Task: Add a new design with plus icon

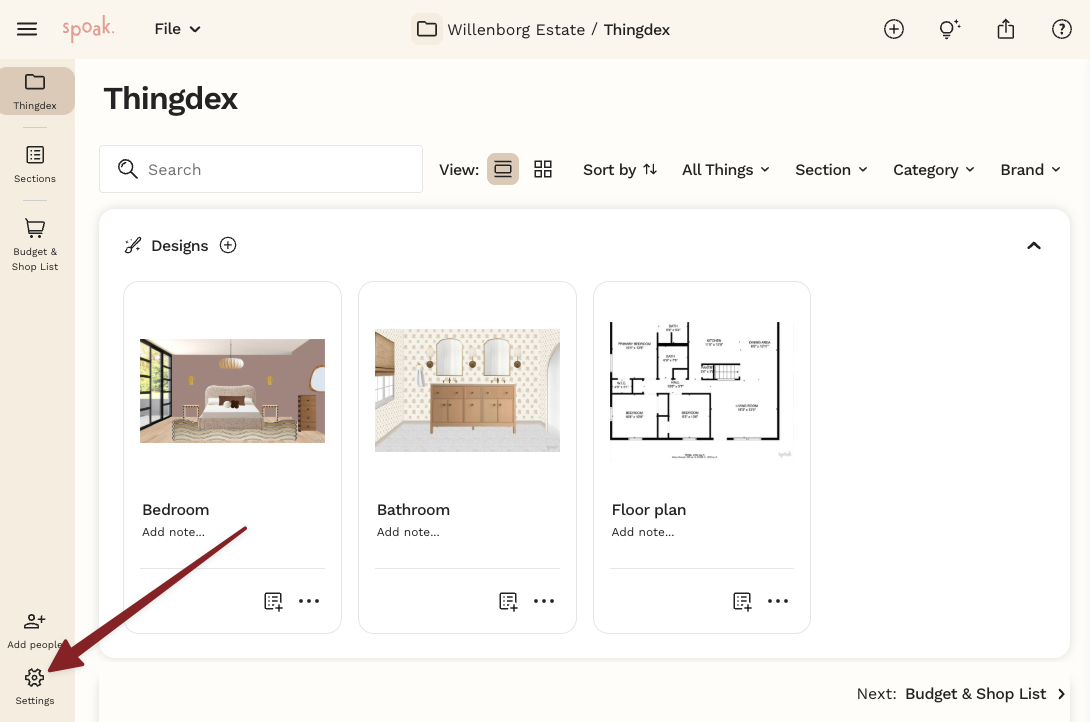Action: tap(228, 245)
